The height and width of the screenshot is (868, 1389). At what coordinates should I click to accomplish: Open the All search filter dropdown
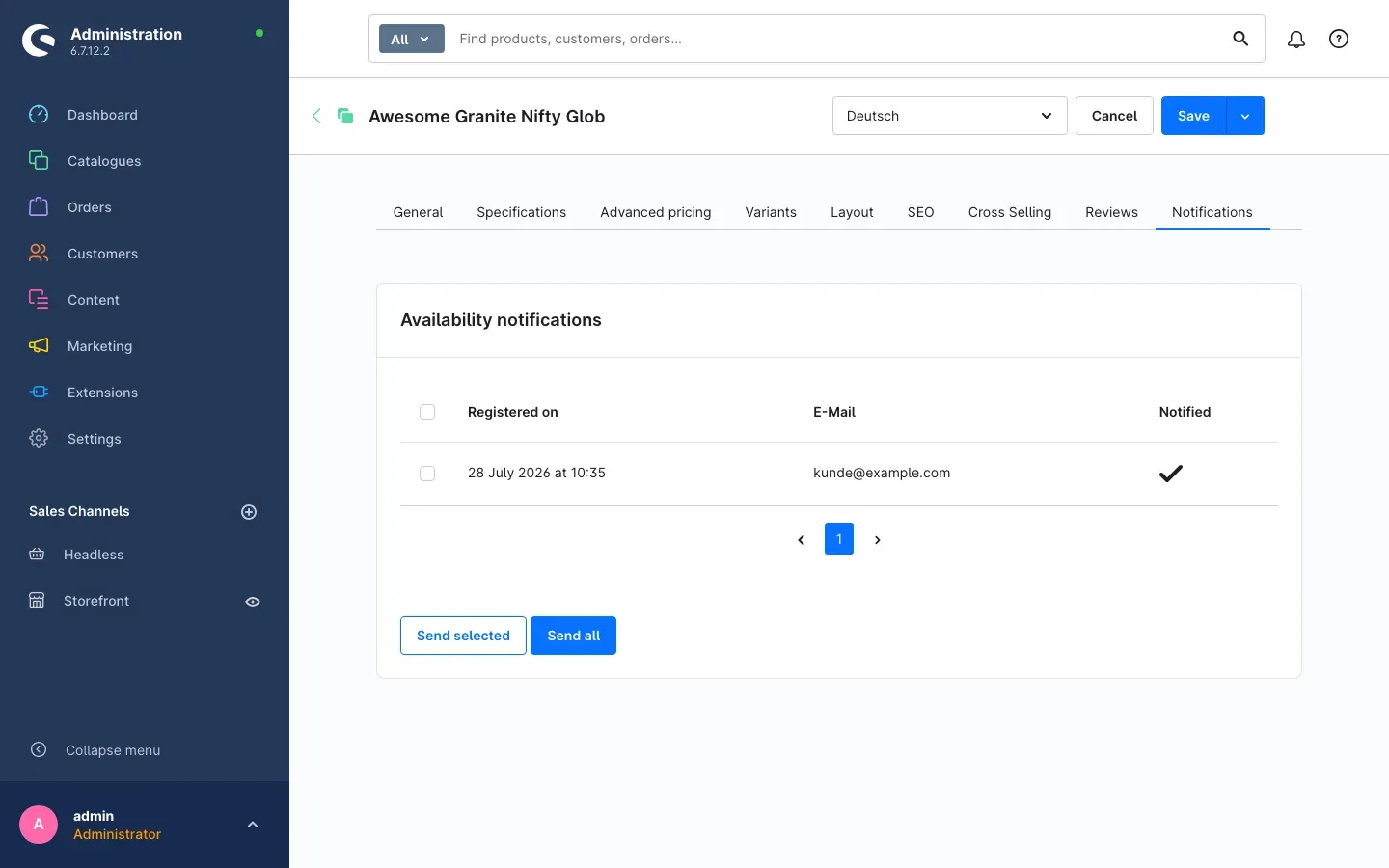[411, 39]
